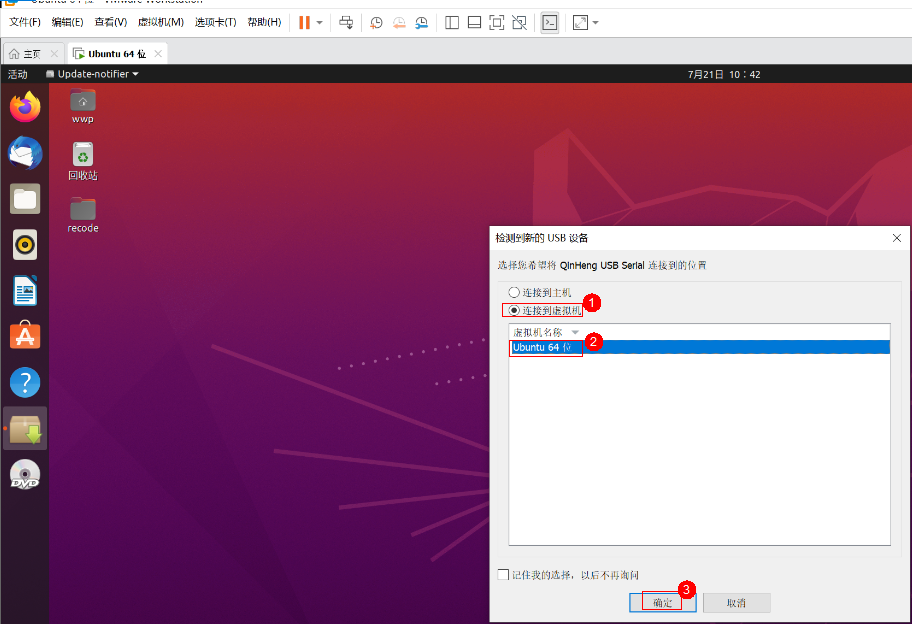The width and height of the screenshot is (912, 624).
Task: Click the 取消 button
Action: (736, 603)
